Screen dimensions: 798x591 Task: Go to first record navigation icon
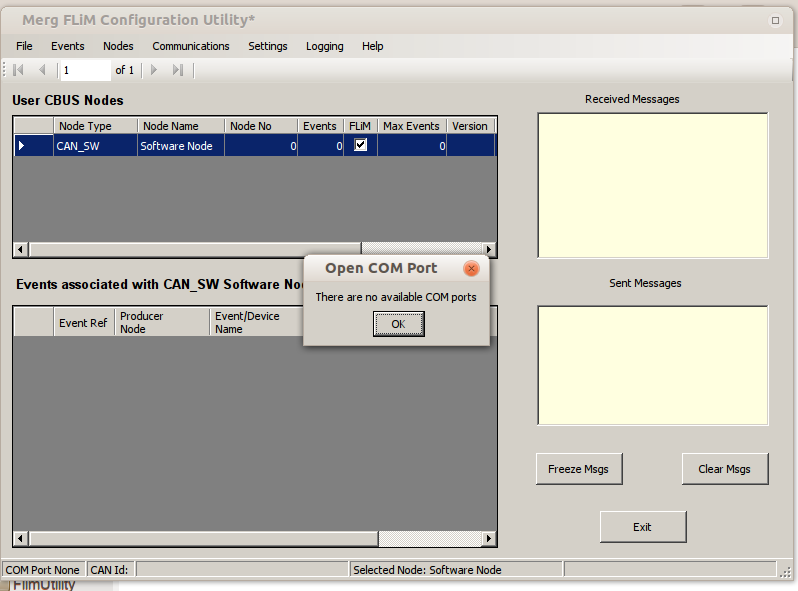tap(18, 70)
